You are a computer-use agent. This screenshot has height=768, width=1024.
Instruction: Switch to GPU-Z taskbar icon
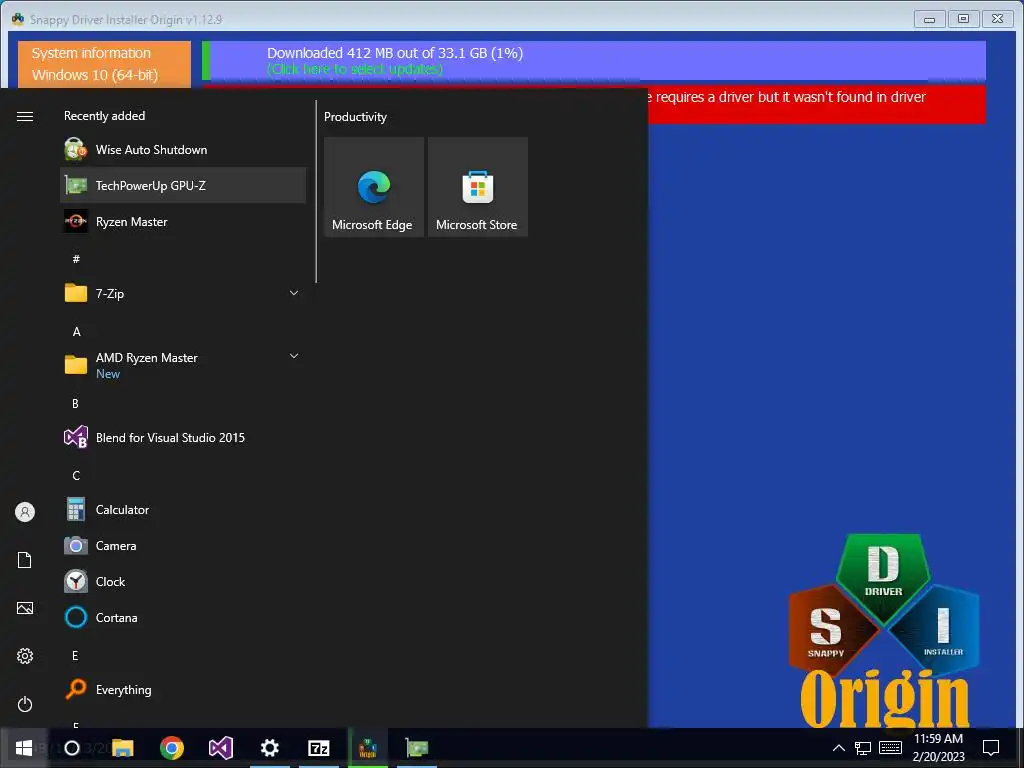[417, 748]
